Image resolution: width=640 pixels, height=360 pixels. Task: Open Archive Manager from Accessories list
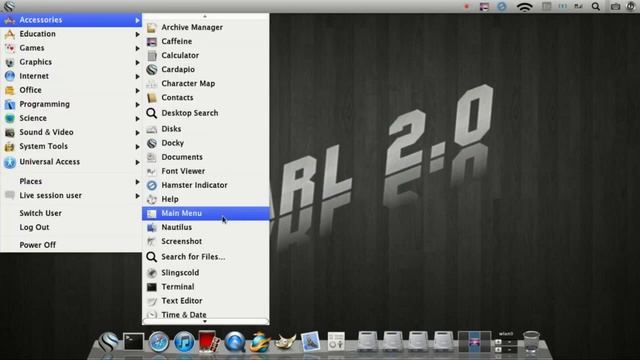205,27
